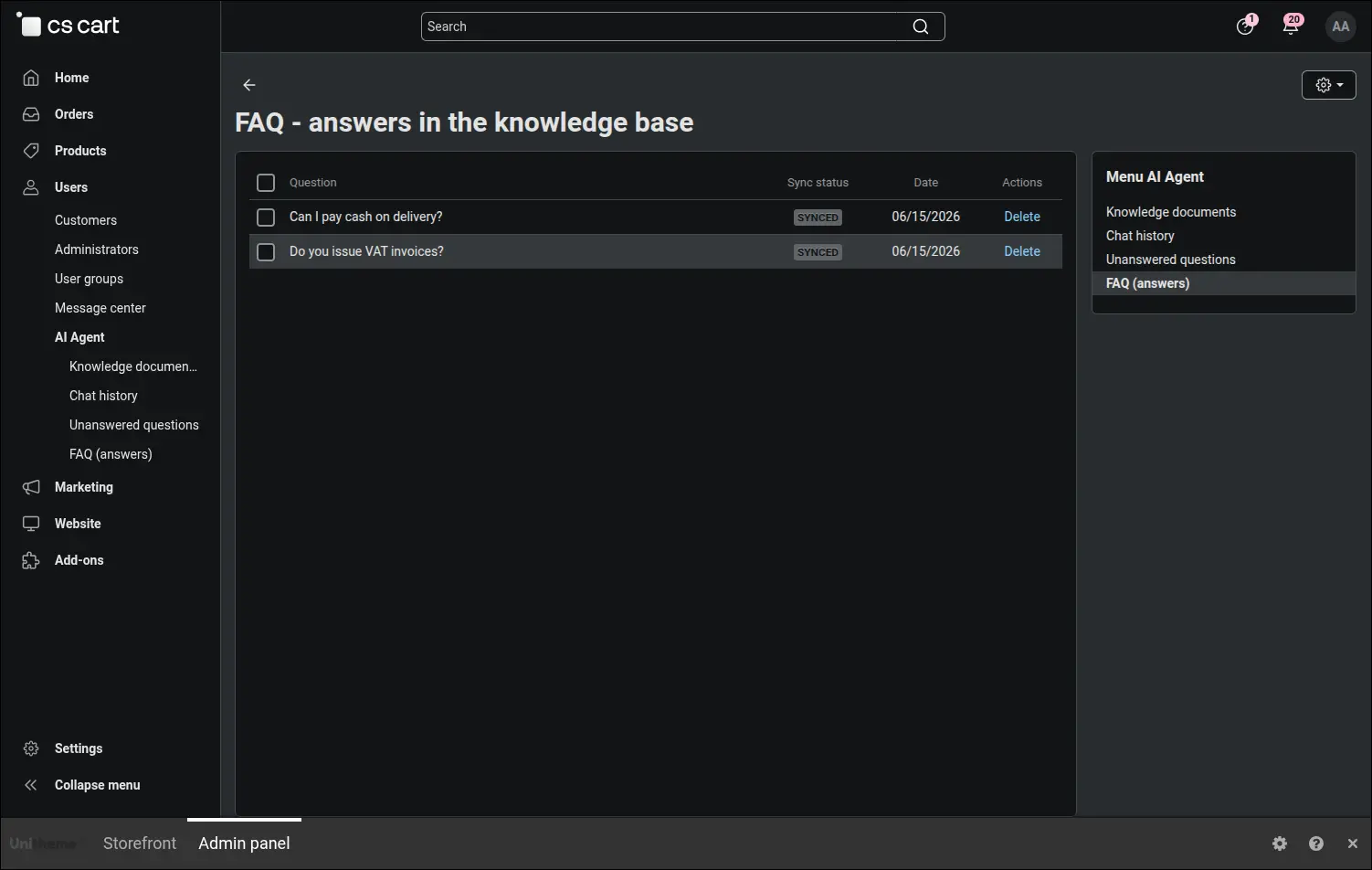Open the bottom panel help icon

(1316, 843)
